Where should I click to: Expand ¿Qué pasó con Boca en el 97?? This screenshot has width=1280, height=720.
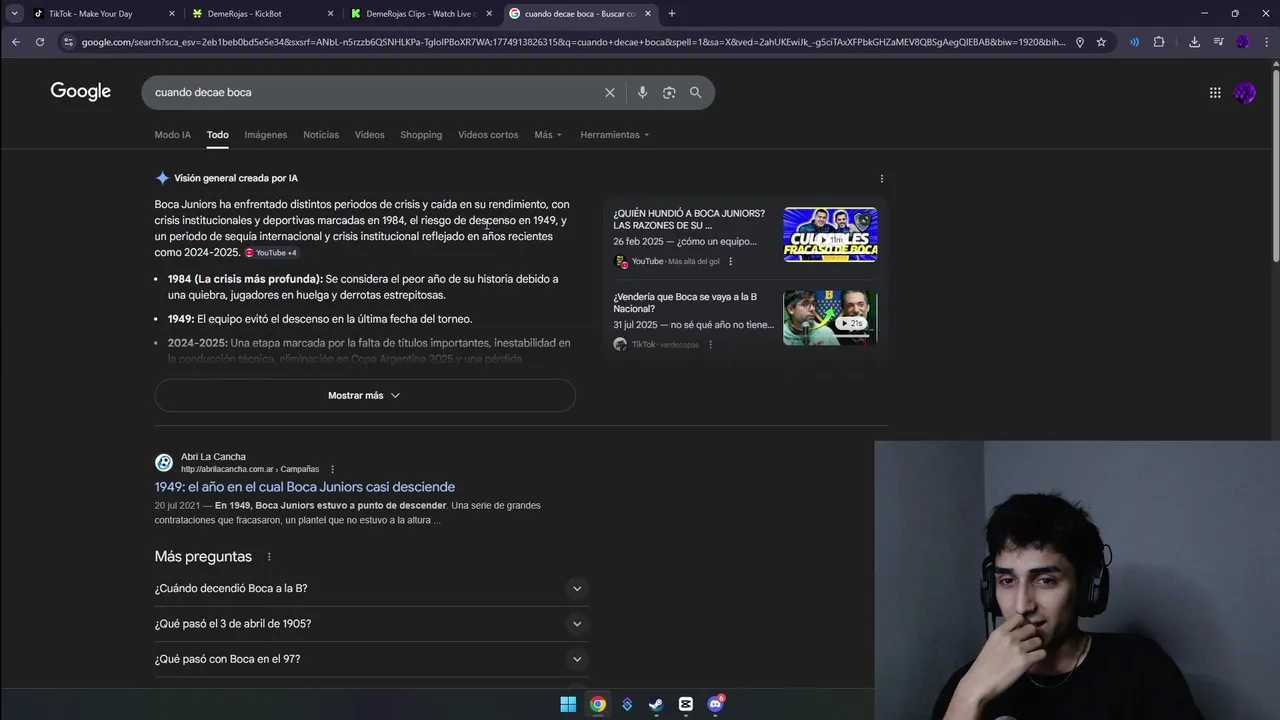(x=371, y=659)
